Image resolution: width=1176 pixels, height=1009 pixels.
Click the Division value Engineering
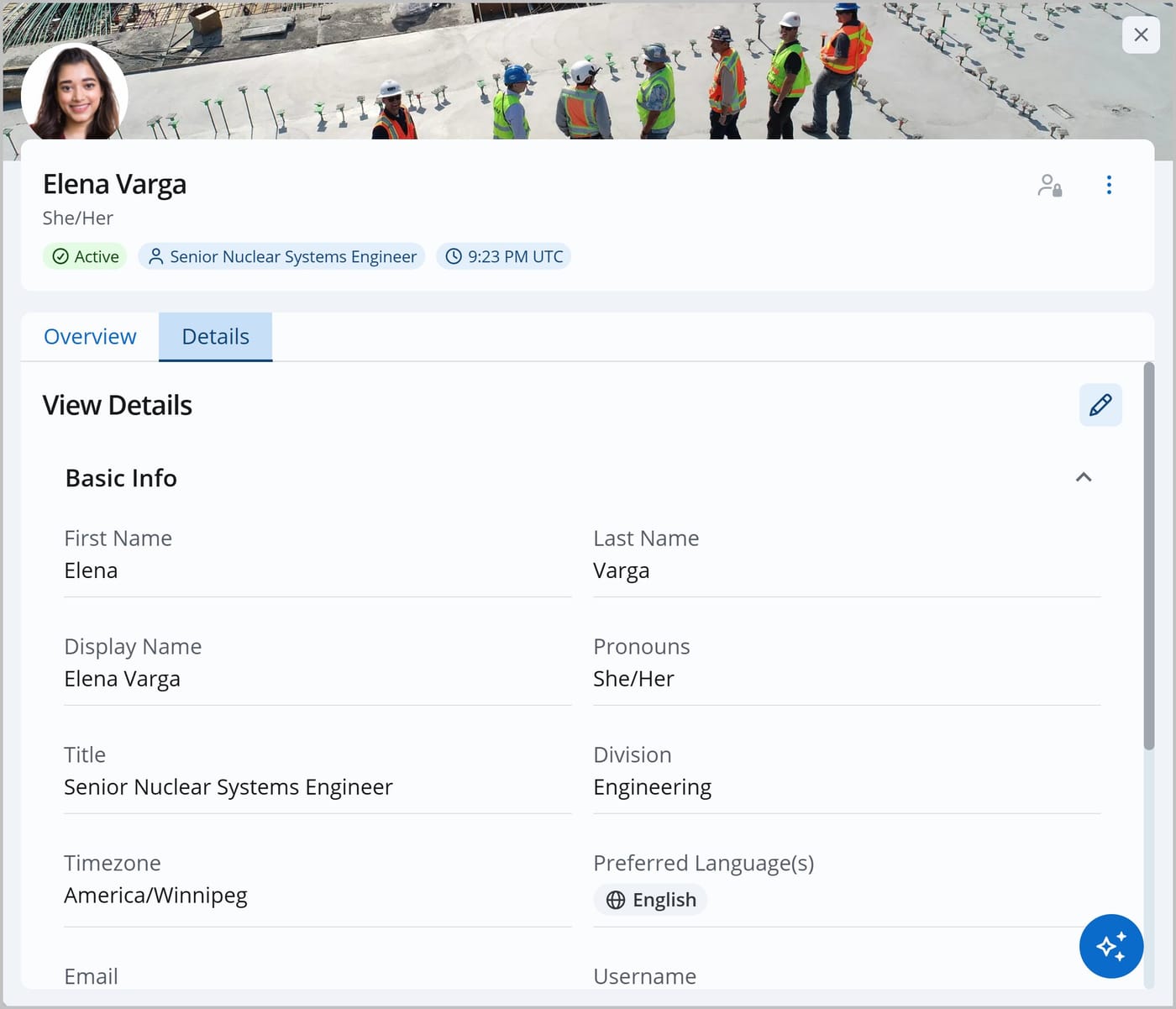pos(653,787)
